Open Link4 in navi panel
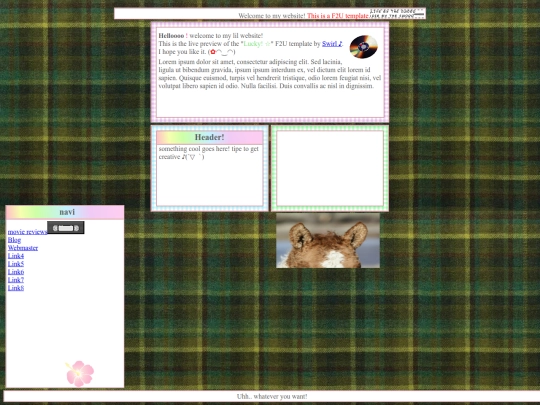Screen dimensions: 540x405 [16, 256]
